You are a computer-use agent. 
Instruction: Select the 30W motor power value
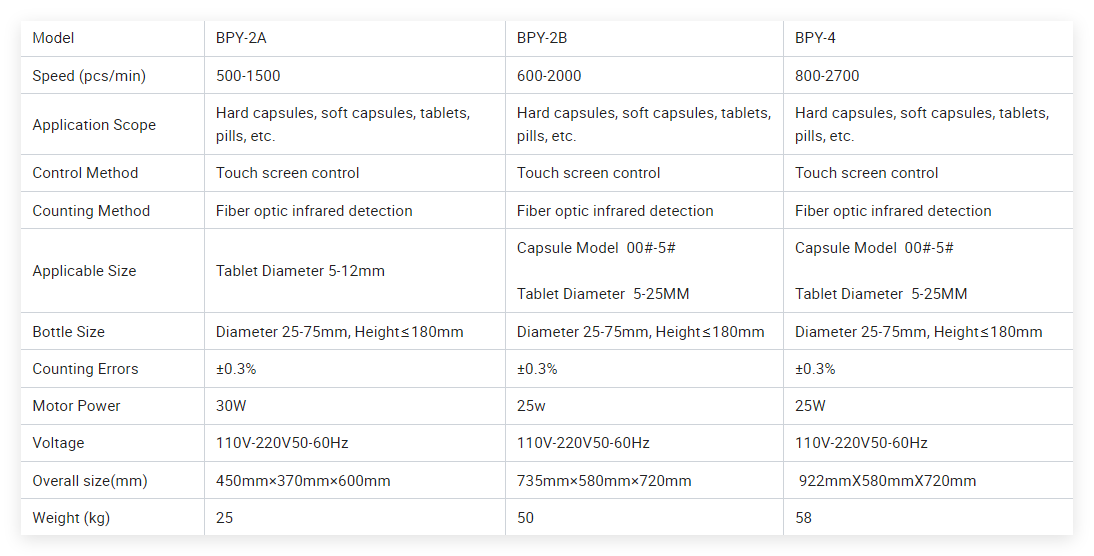[231, 406]
